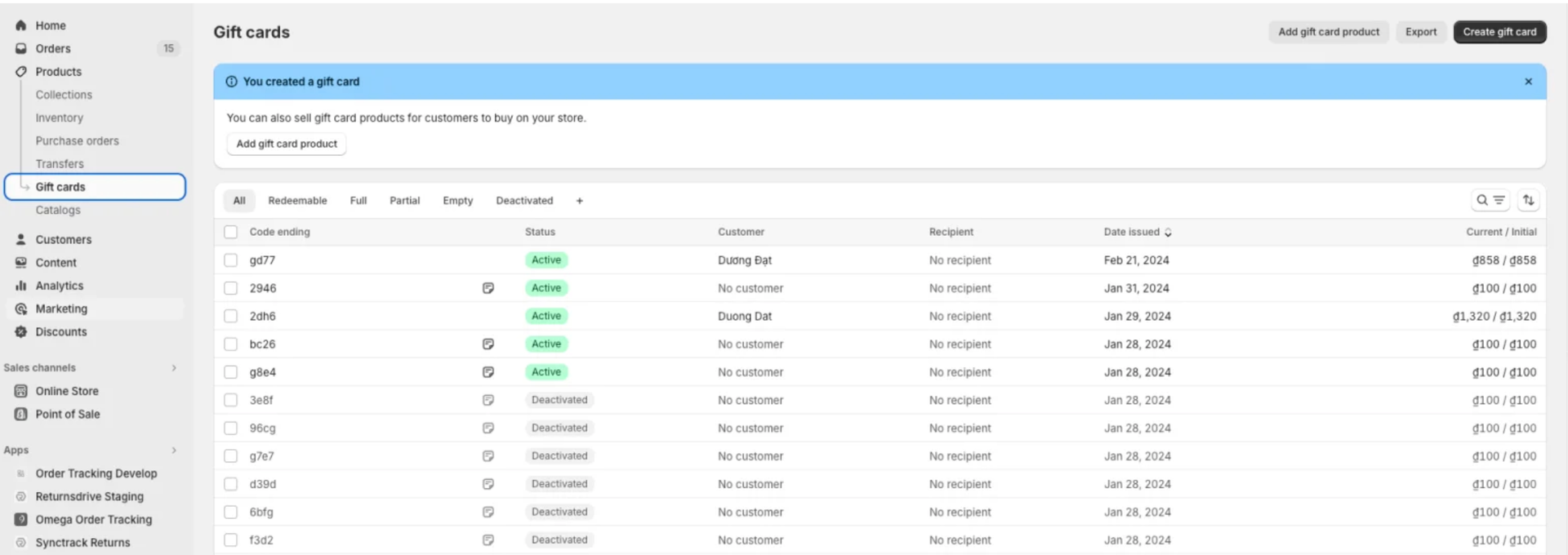Tick the checkbox for gift card 3e8f
The width and height of the screenshot is (1568, 555).
231,400
